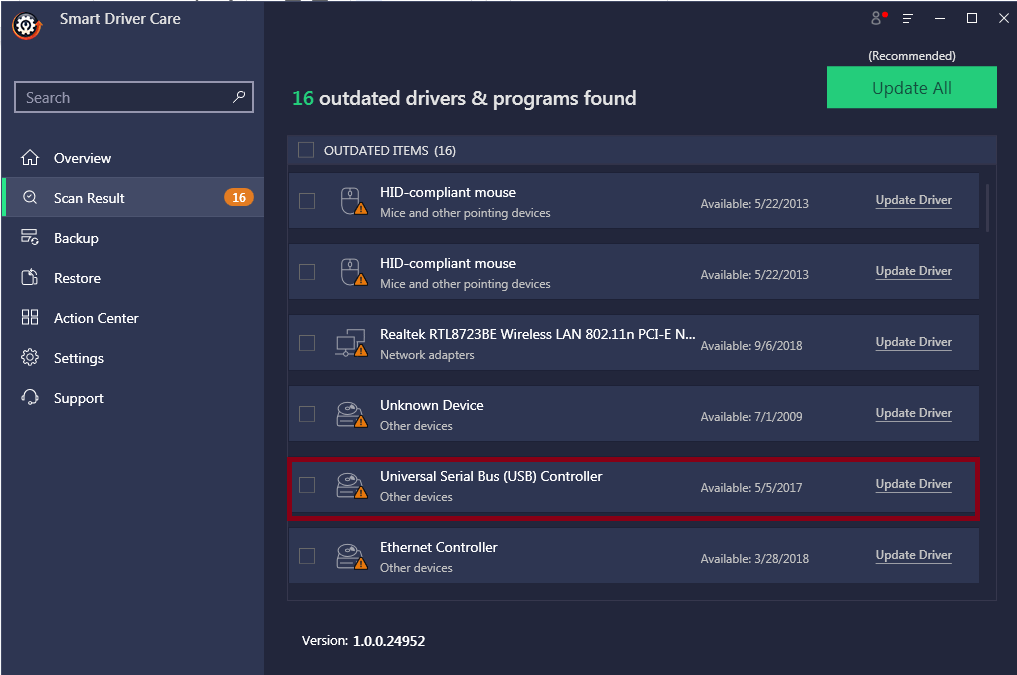Click the network adapter icon for Realtek
This screenshot has width=1017, height=675.
click(351, 342)
